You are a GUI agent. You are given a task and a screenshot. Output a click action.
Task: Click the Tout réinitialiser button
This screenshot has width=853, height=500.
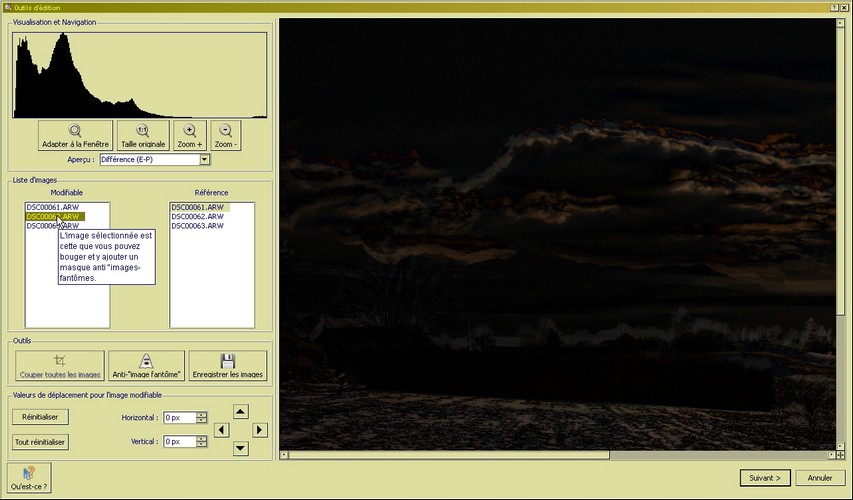[x=40, y=441]
